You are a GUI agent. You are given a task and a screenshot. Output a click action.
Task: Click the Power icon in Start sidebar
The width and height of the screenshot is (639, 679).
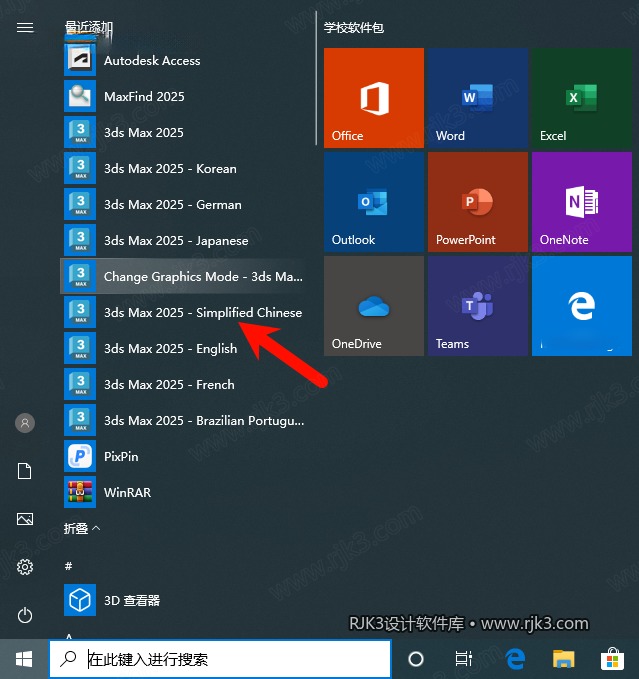25,615
